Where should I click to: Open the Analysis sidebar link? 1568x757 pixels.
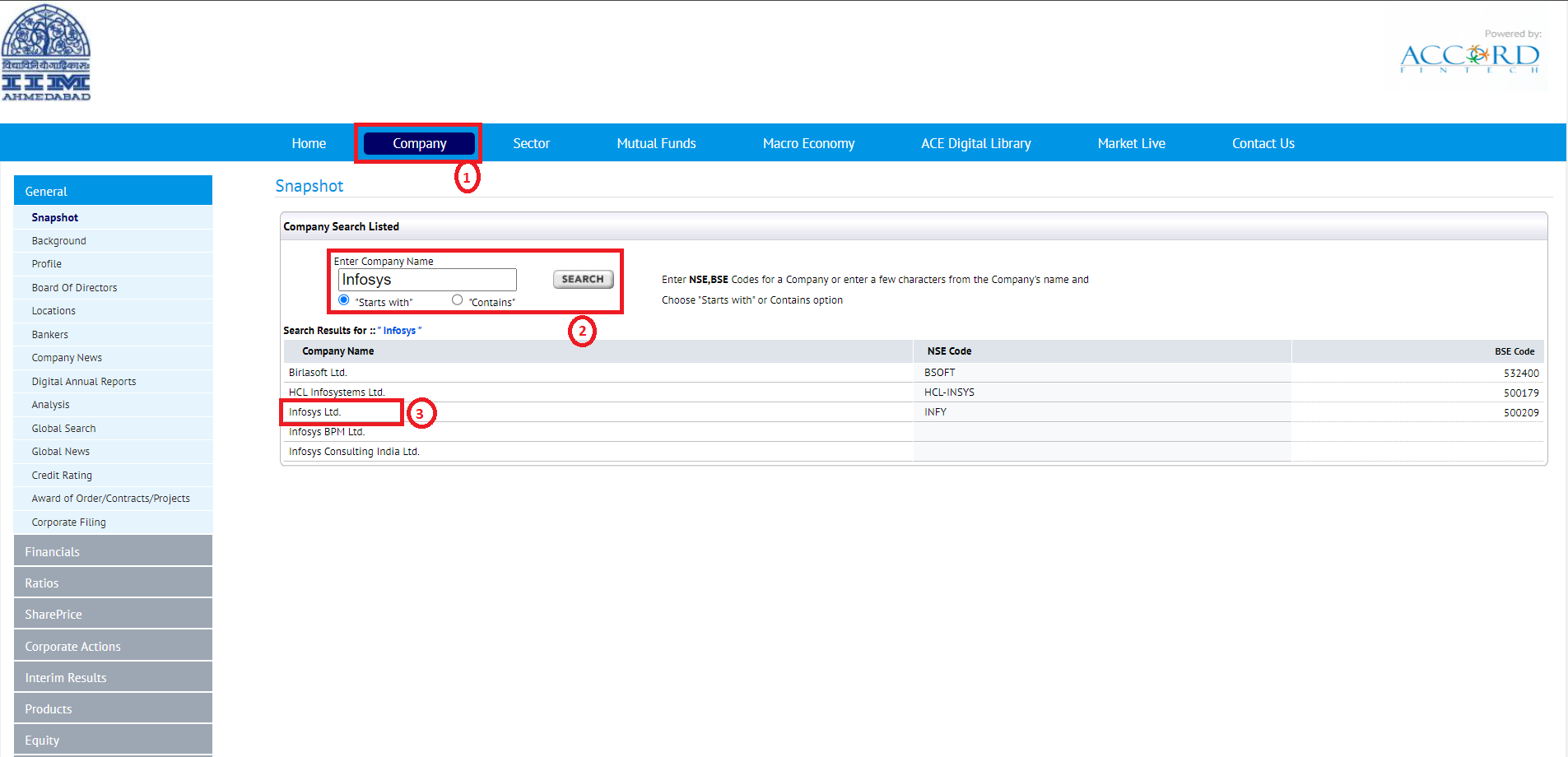tap(50, 405)
